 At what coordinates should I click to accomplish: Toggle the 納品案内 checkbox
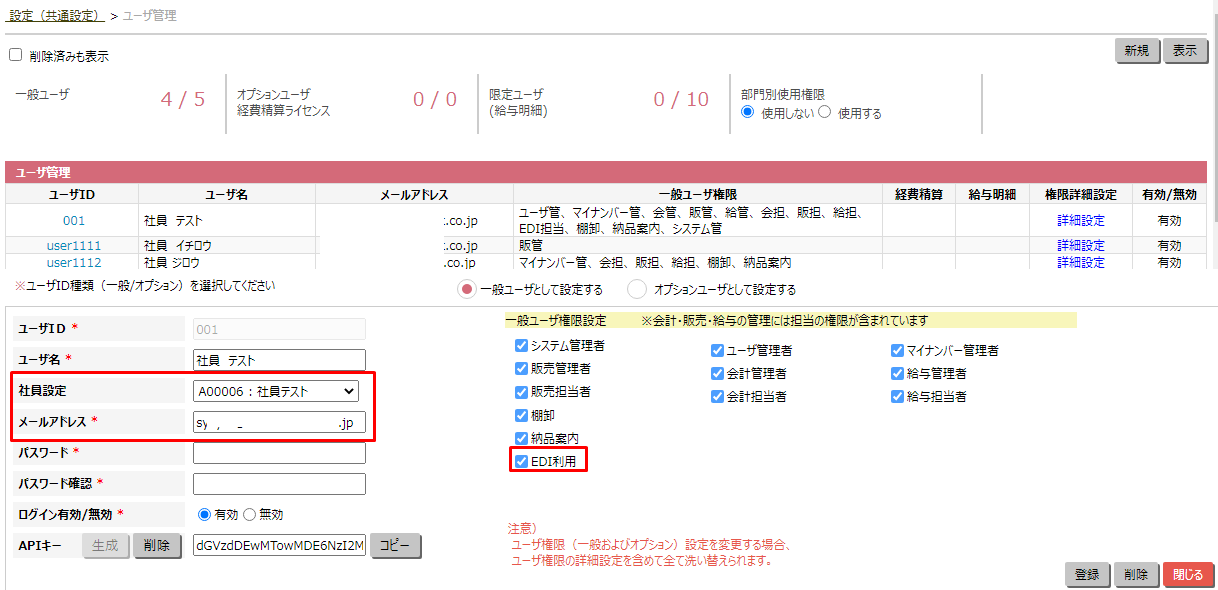(521, 438)
